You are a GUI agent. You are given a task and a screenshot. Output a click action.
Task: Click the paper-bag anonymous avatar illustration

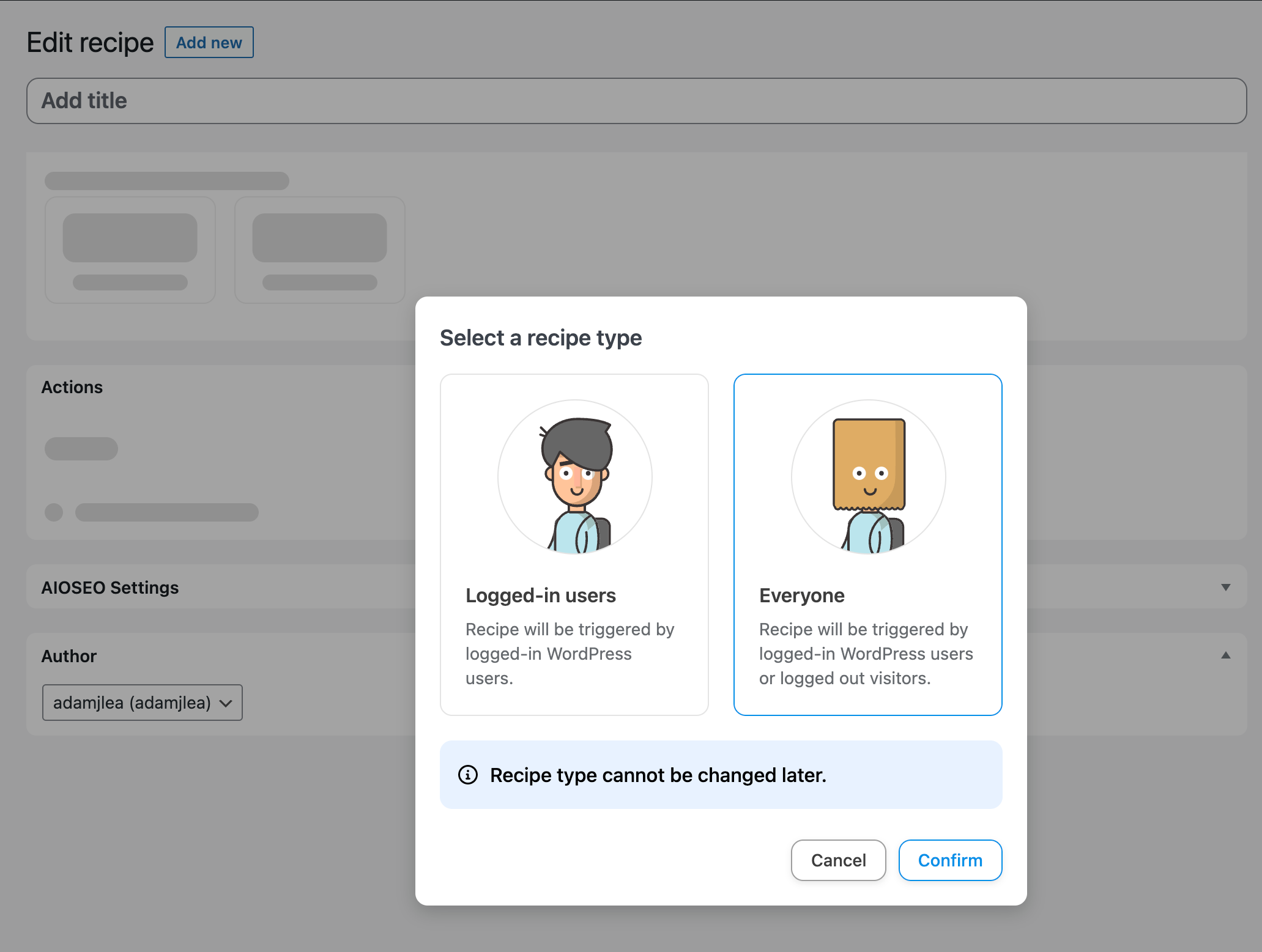[x=869, y=477]
